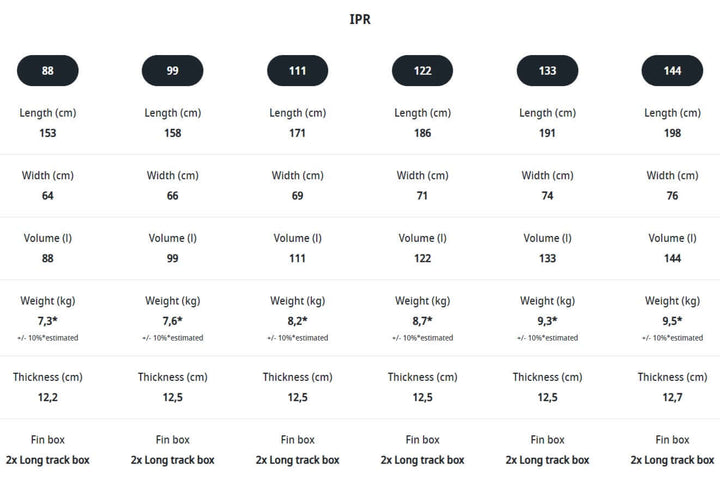Viewport: 720px width, 480px height.
Task: Click the weight value 9,3*
Action: [x=547, y=321]
